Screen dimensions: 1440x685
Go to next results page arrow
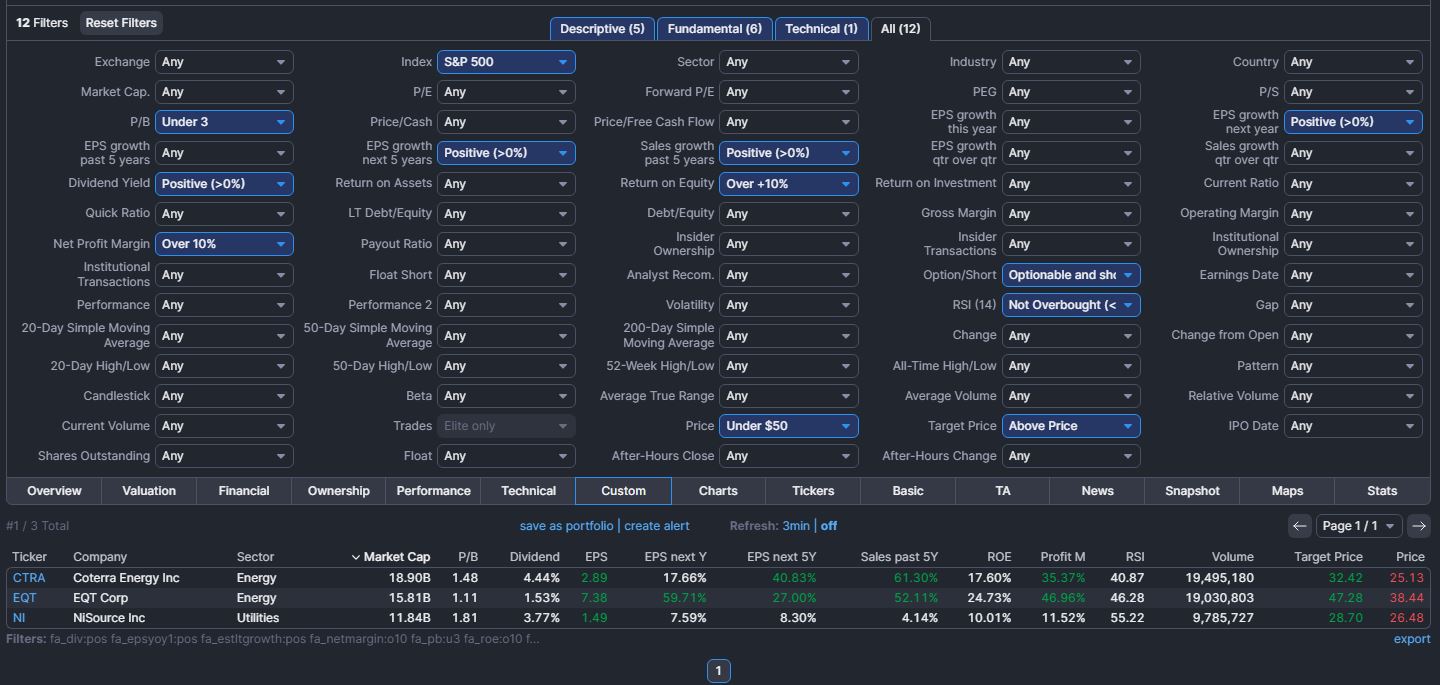1418,525
